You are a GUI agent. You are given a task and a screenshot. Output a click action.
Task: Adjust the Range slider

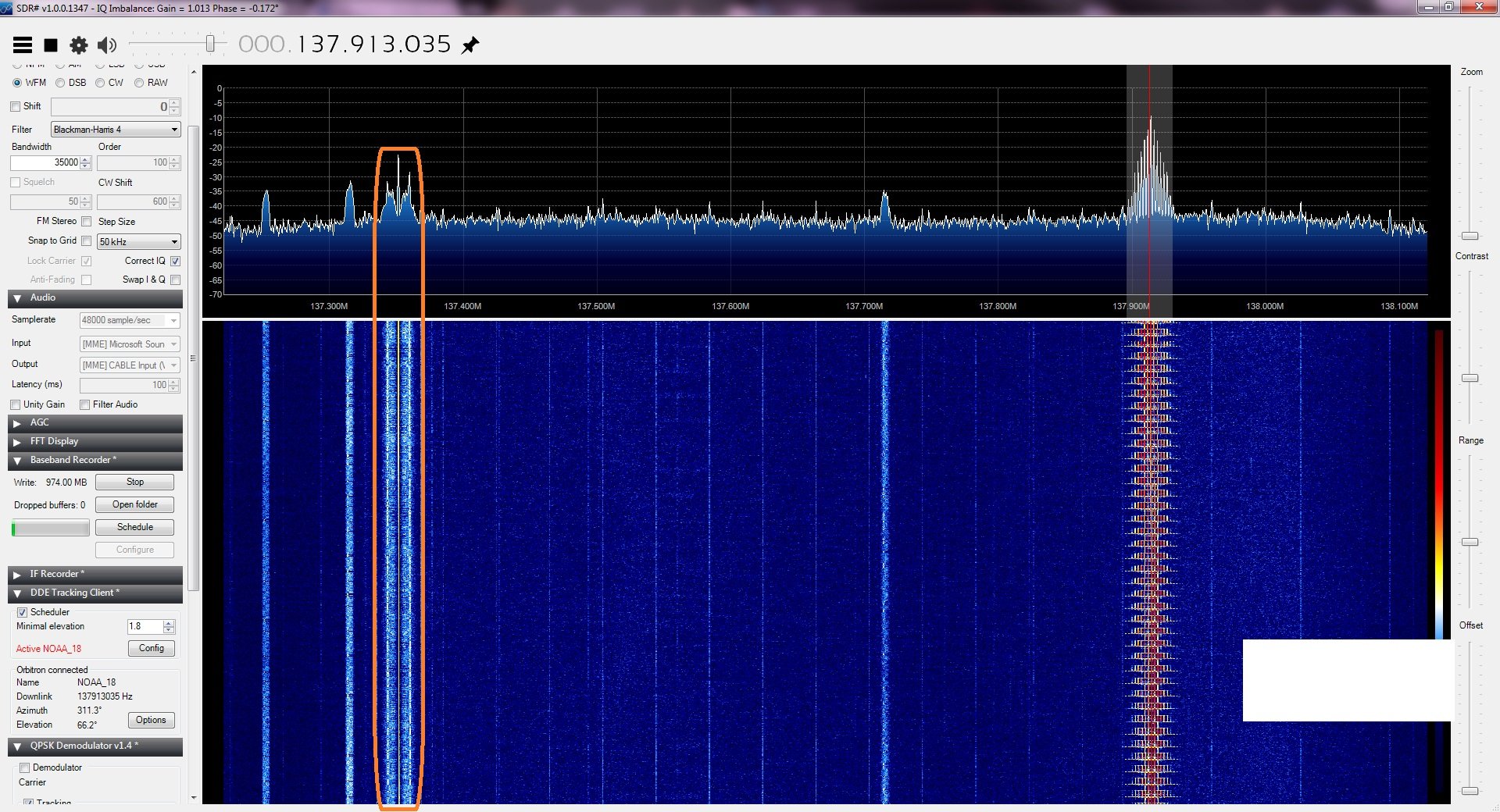click(x=1470, y=542)
